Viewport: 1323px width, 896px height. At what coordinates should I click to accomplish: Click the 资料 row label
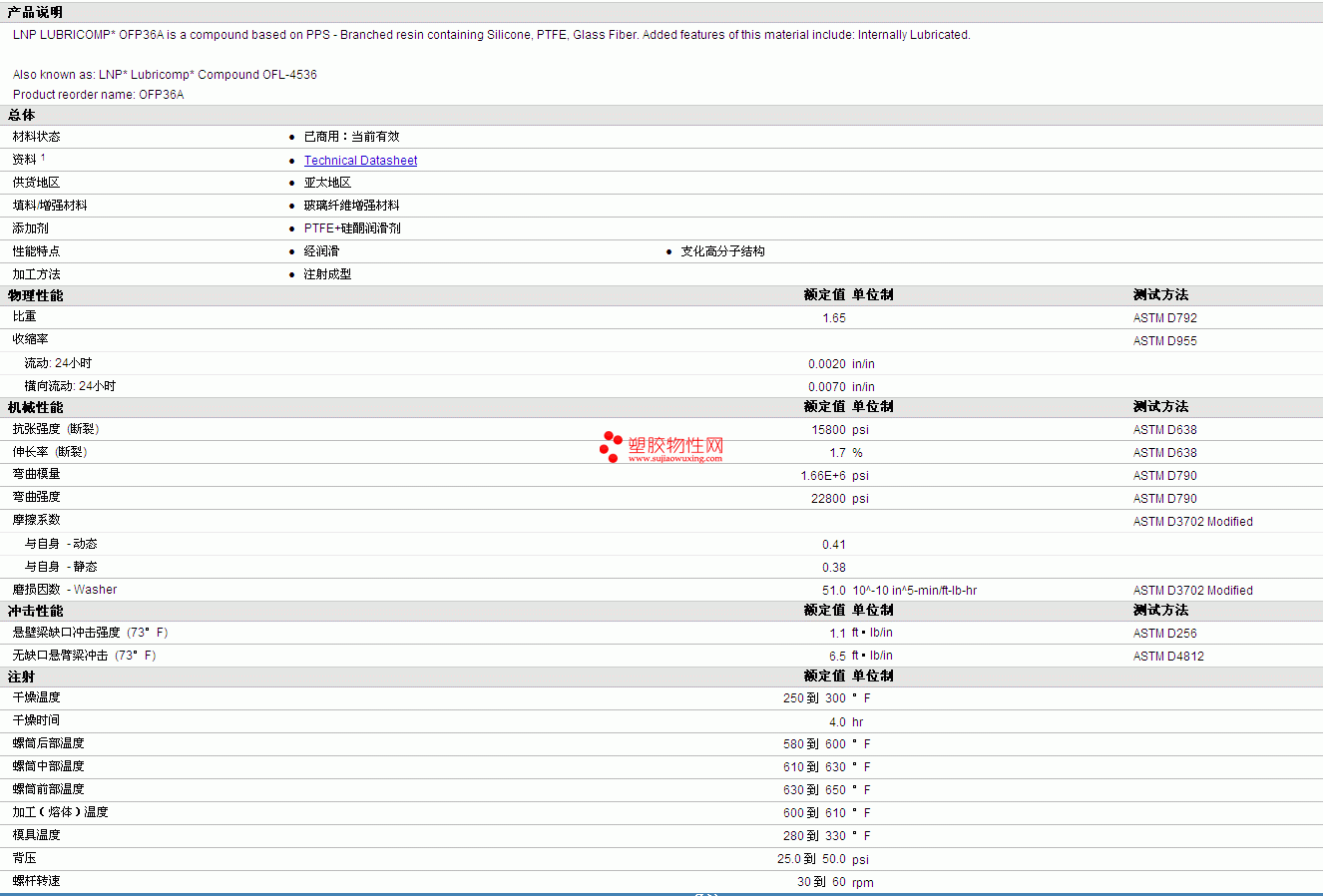point(25,160)
